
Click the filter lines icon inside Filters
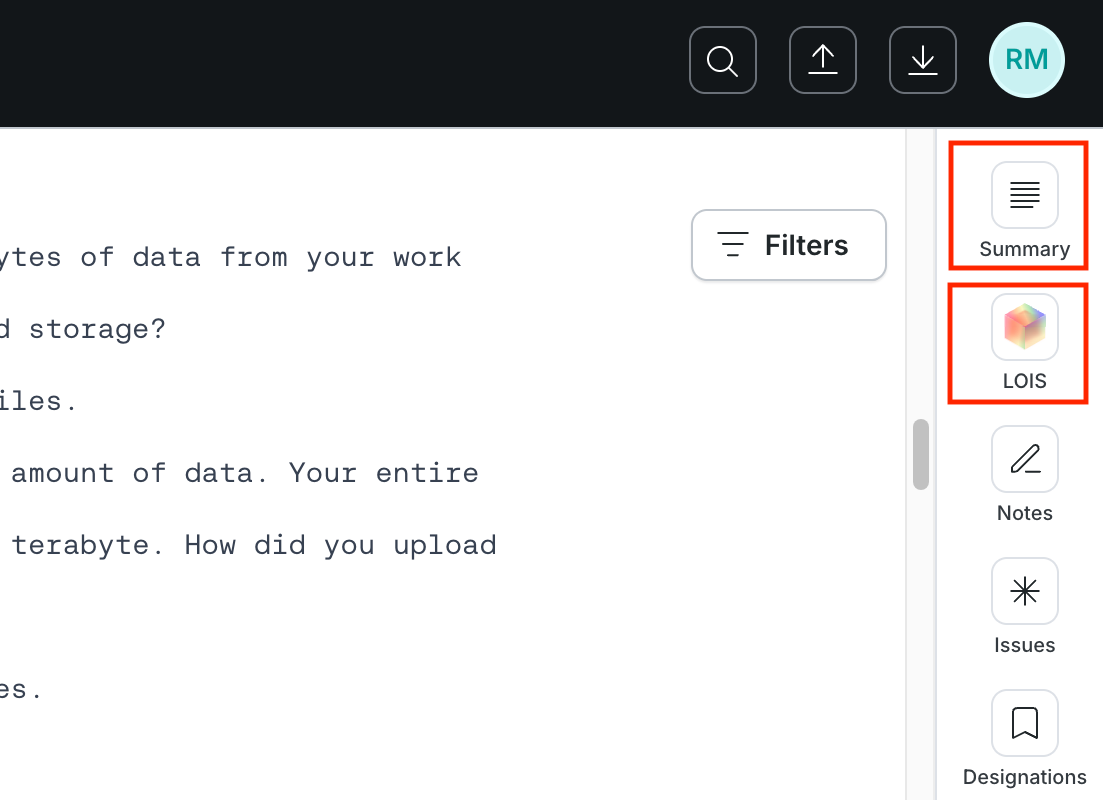coord(732,245)
